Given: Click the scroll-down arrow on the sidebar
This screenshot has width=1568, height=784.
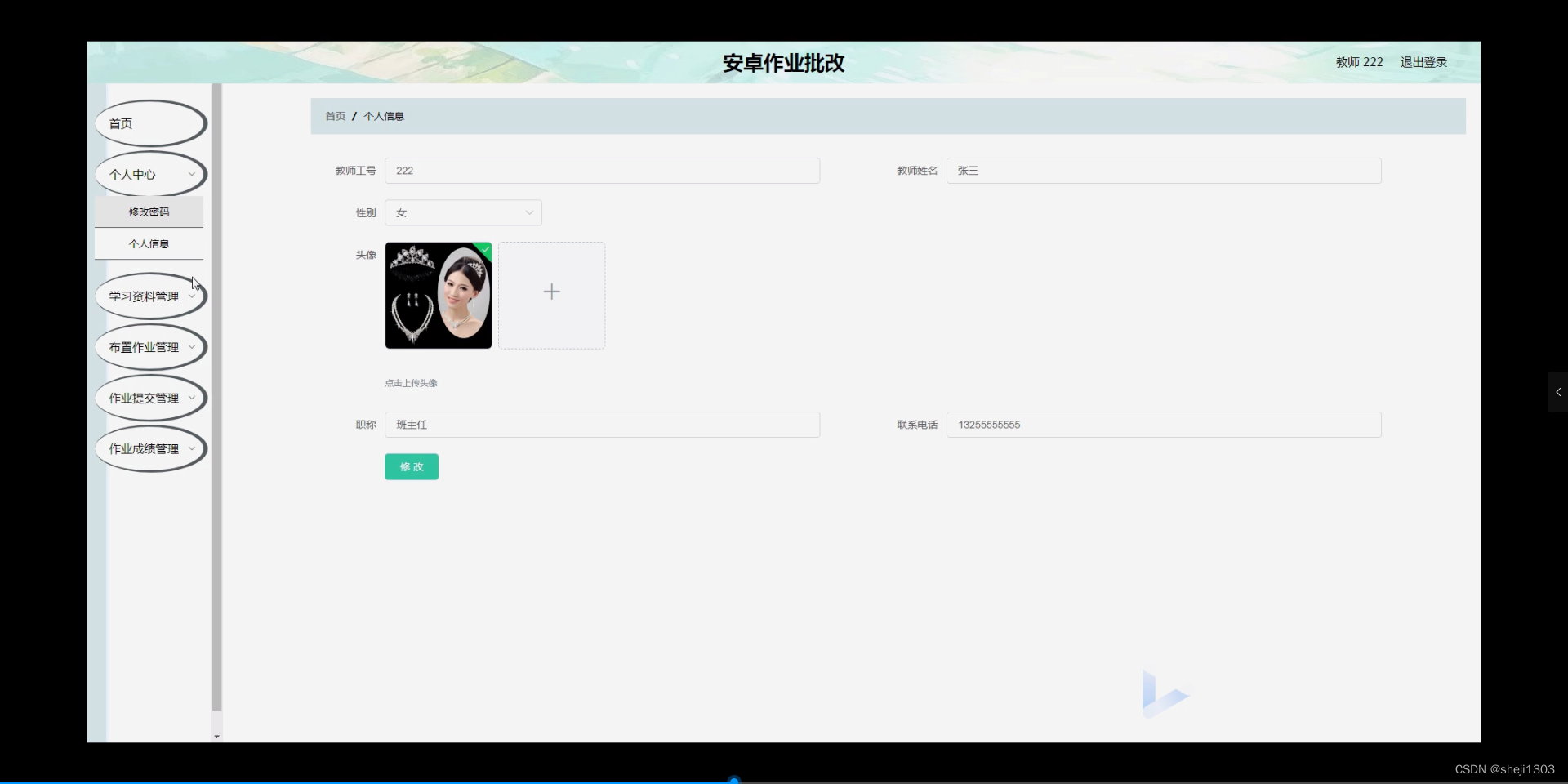Looking at the screenshot, I should [216, 736].
